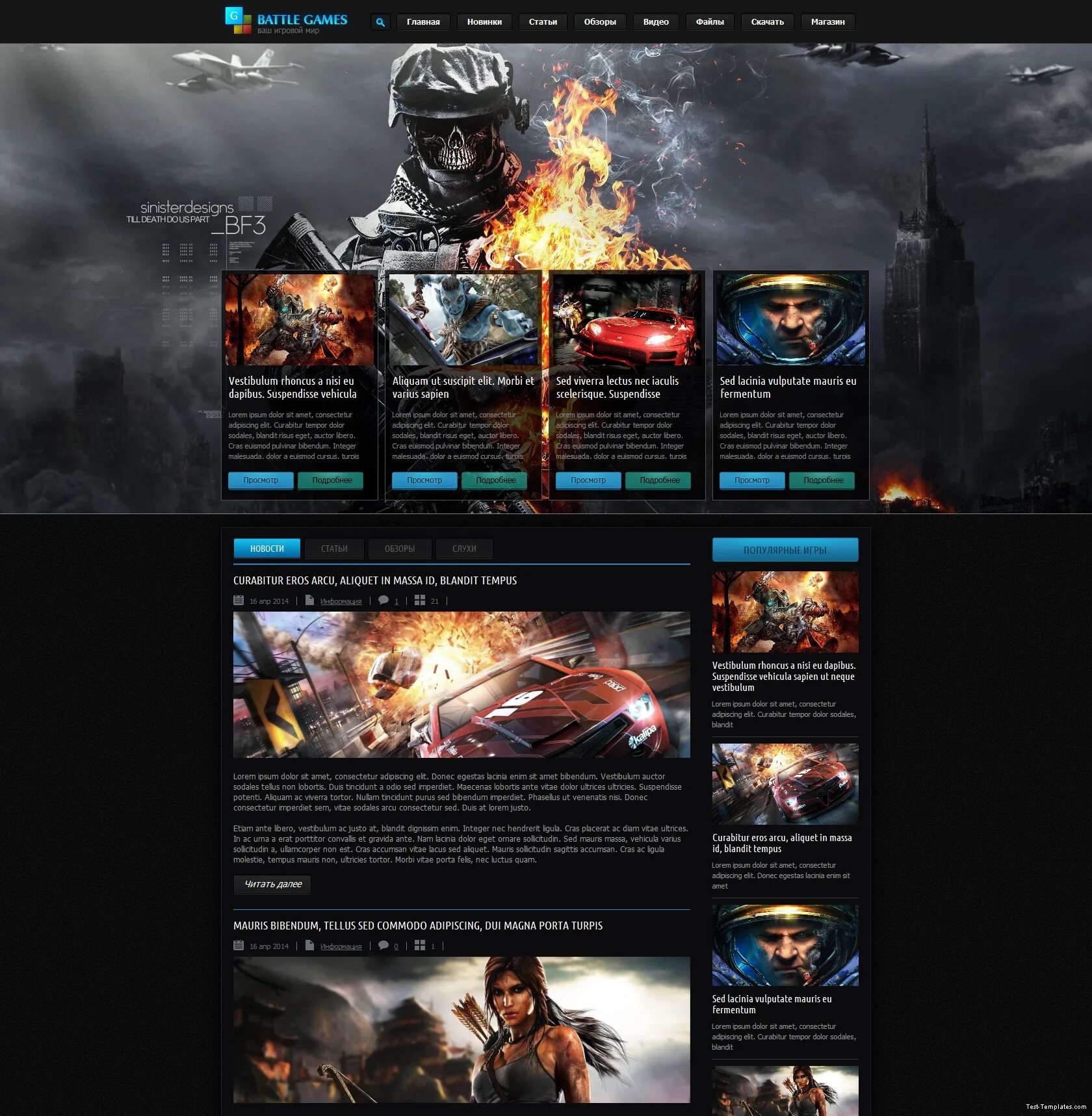Open comments count link 0 on second post
This screenshot has width=1092, height=1116.
(x=396, y=946)
